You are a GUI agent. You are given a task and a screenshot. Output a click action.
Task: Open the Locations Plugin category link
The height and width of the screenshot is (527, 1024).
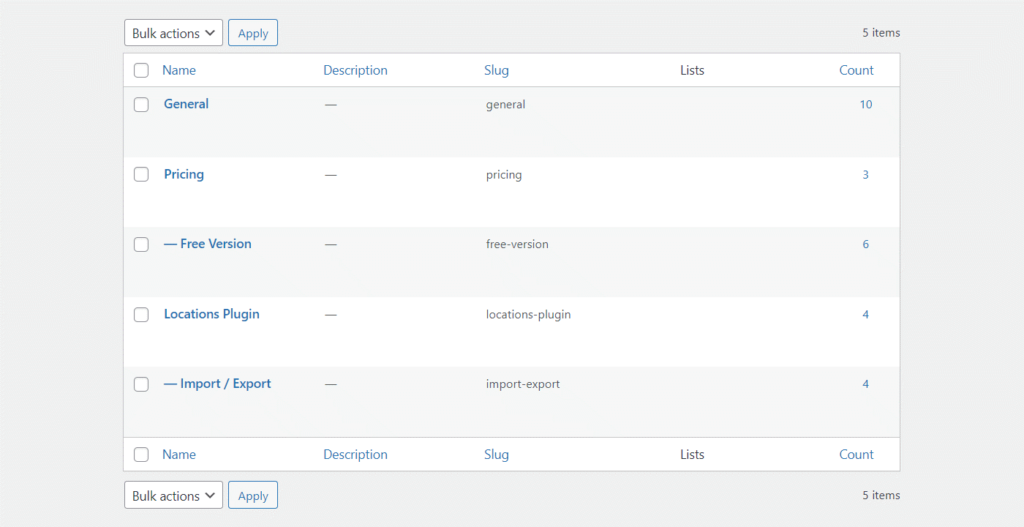coord(211,314)
